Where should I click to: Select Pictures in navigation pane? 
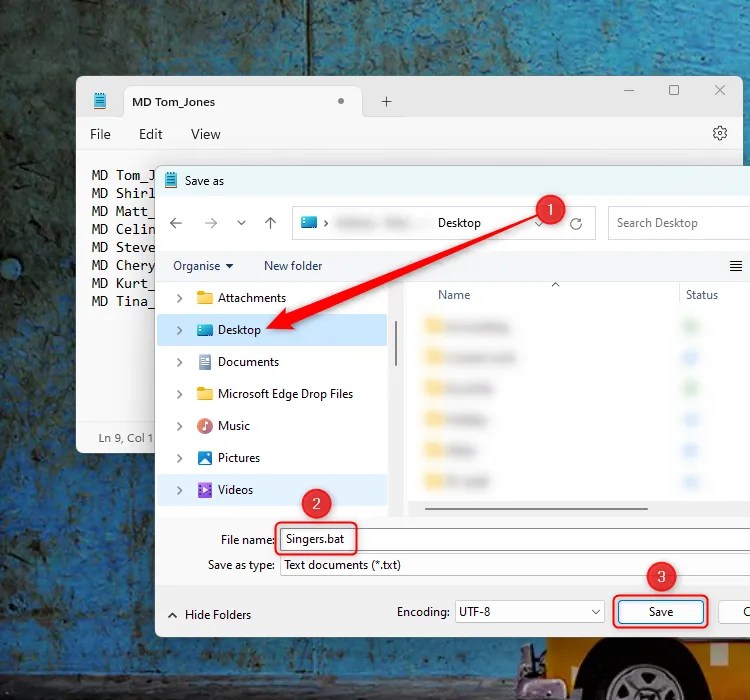pos(272,458)
